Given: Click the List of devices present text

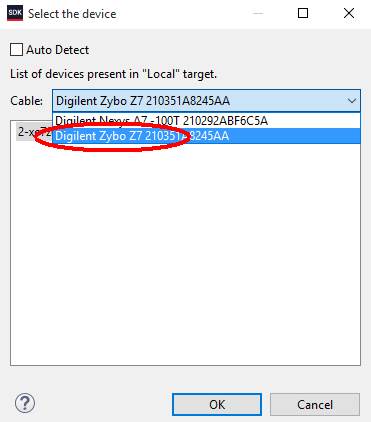Looking at the screenshot, I should coord(113,74).
